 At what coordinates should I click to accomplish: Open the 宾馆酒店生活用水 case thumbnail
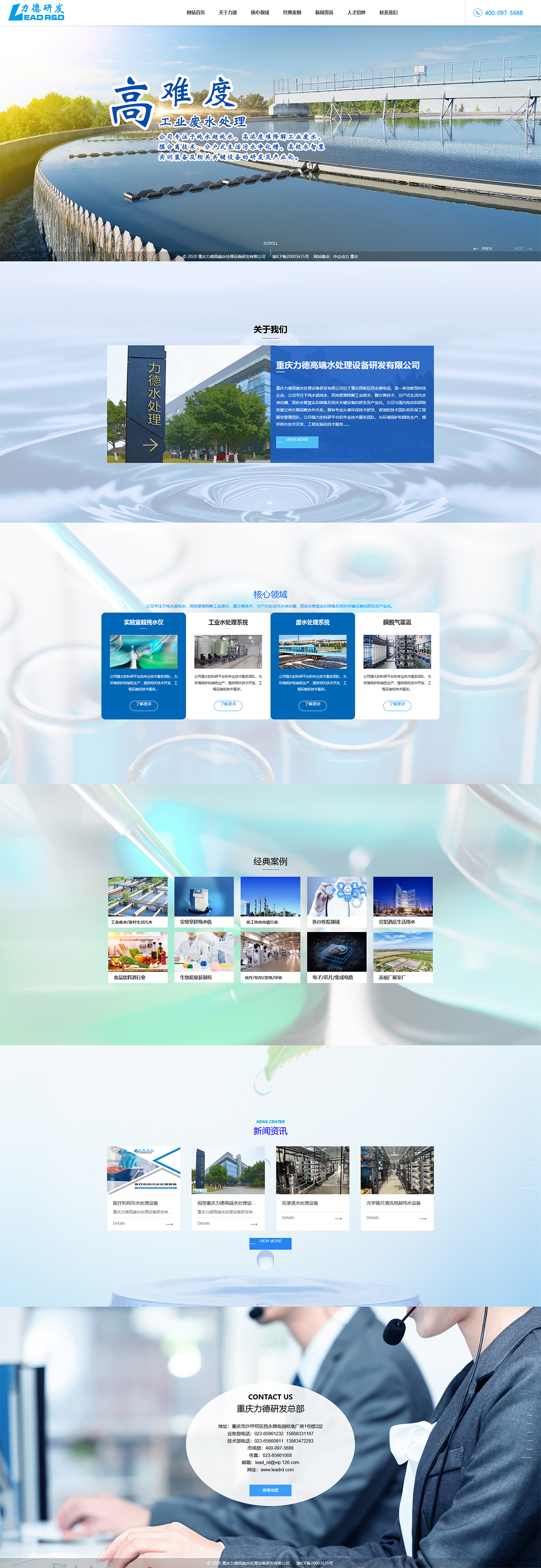click(x=403, y=897)
